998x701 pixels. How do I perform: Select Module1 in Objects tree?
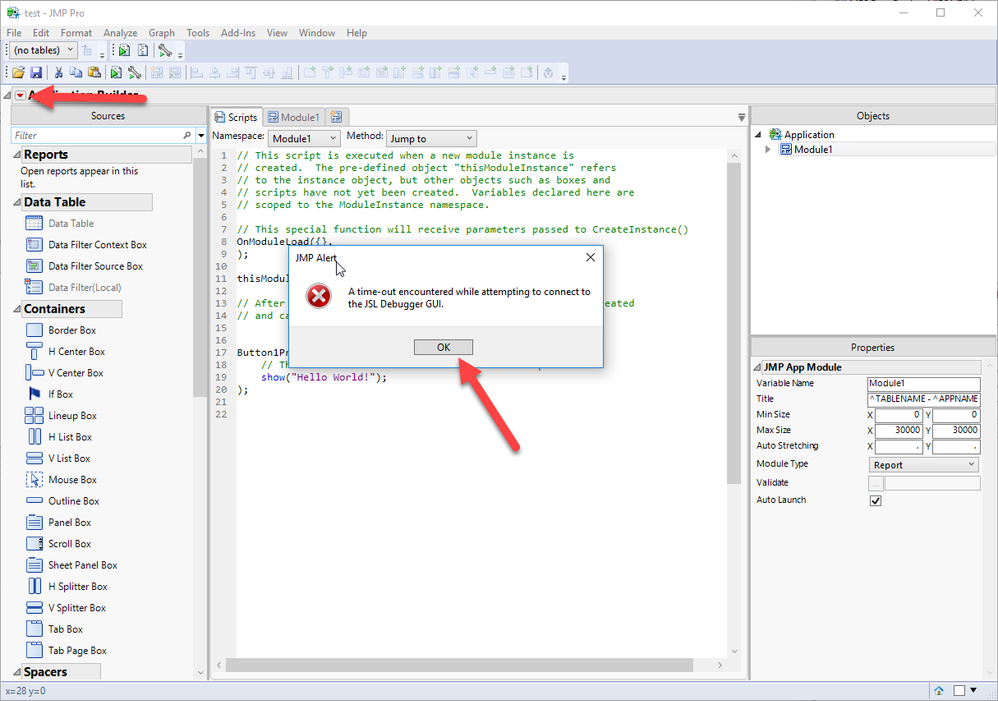813,150
